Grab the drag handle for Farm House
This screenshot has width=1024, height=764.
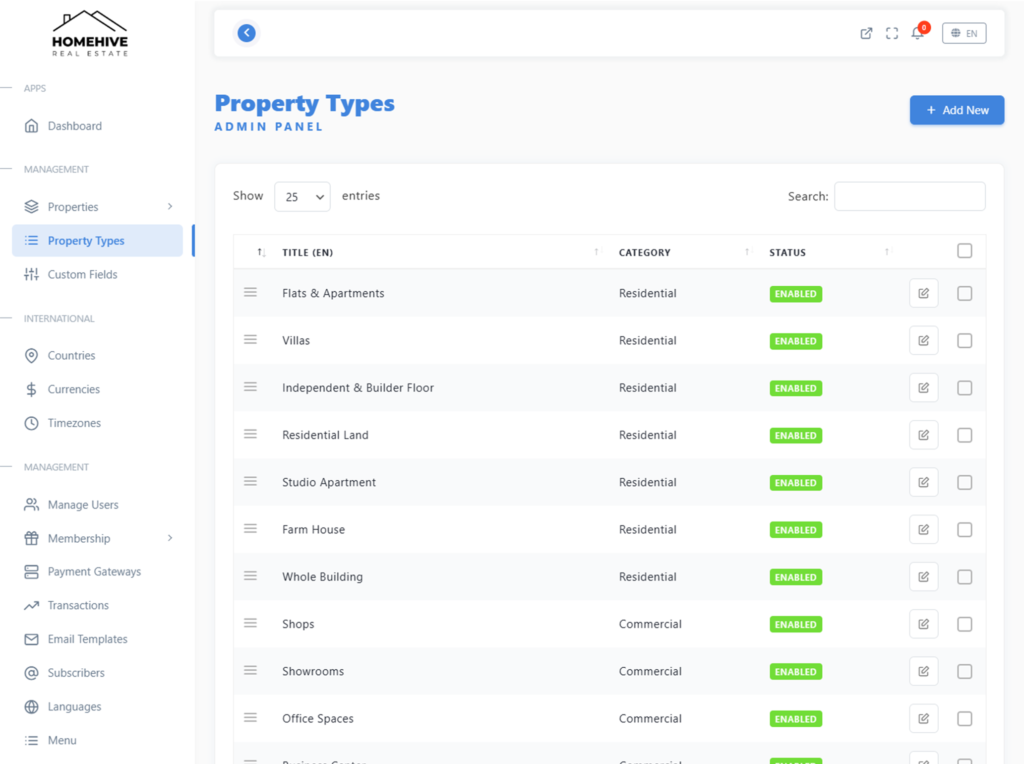251,529
